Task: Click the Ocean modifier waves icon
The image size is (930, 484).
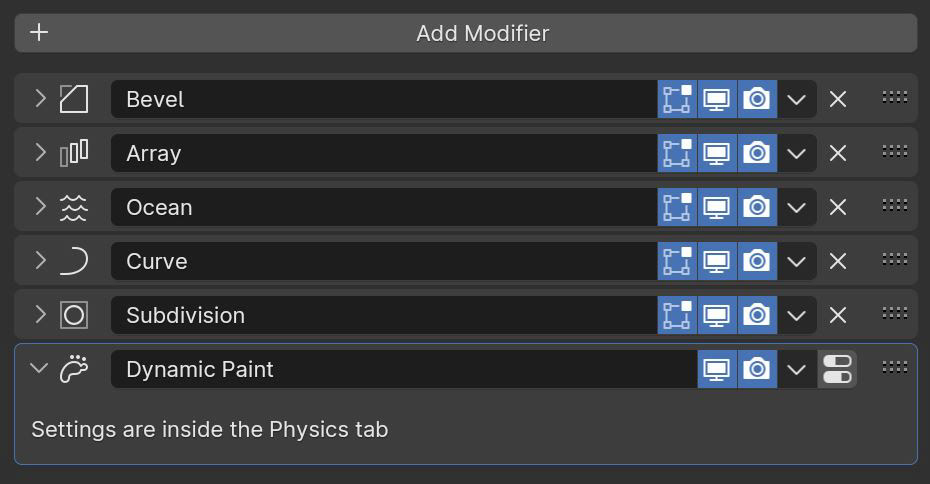Action: pos(74,207)
